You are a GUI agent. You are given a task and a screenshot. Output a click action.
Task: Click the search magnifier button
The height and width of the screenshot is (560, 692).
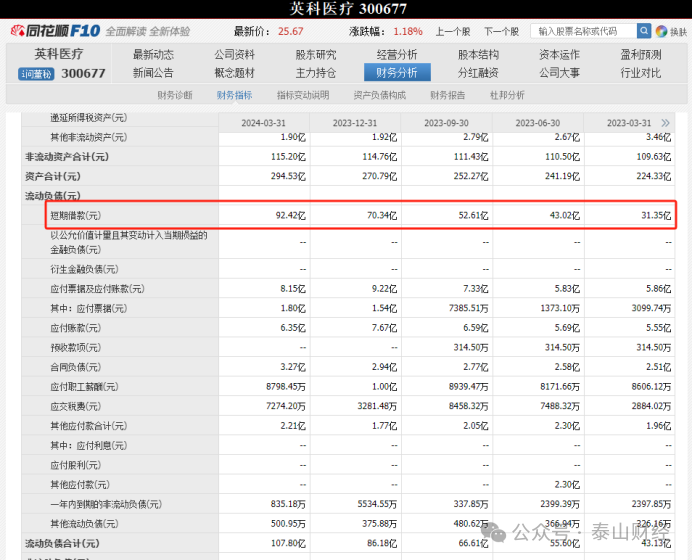644,31
